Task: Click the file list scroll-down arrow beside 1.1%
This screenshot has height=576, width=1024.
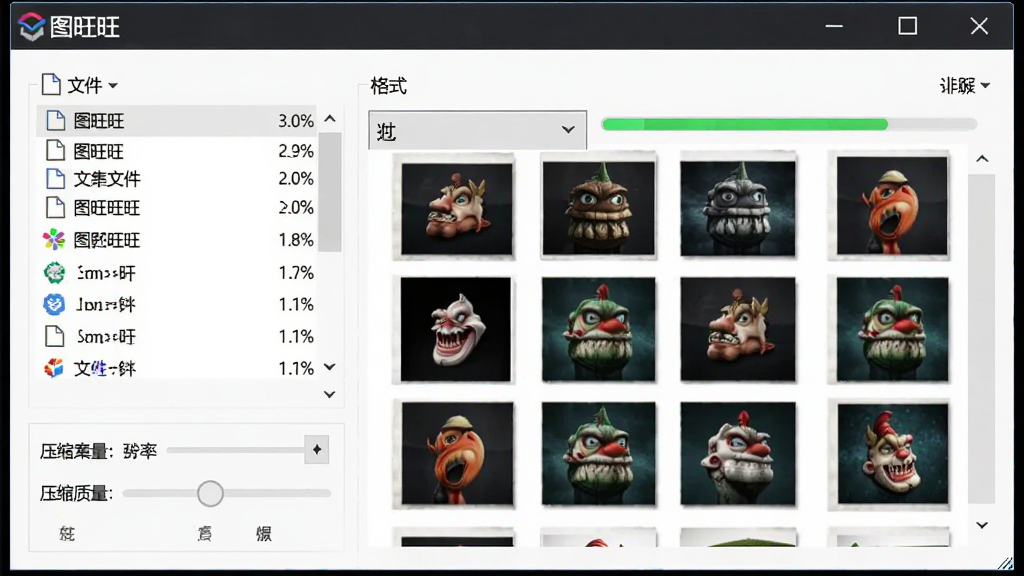Action: tap(330, 367)
